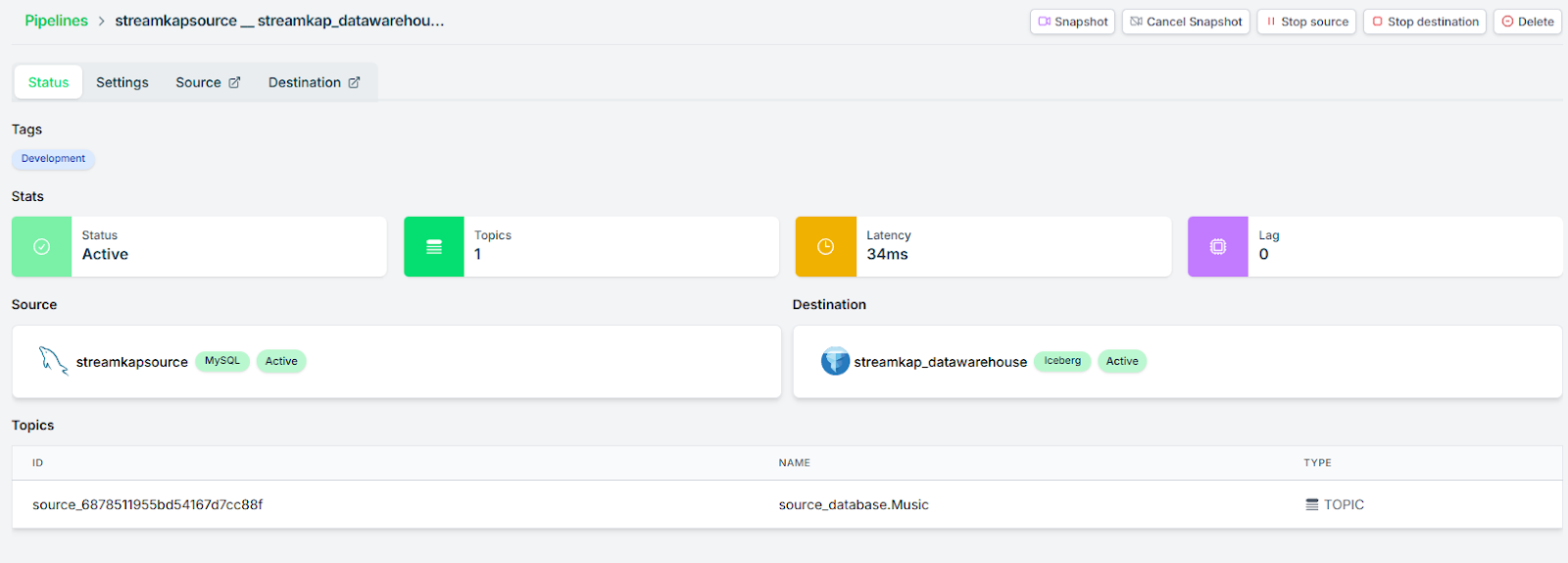1568x563 pixels.
Task: Click the MySQL dolphin source icon
Action: coord(53,360)
